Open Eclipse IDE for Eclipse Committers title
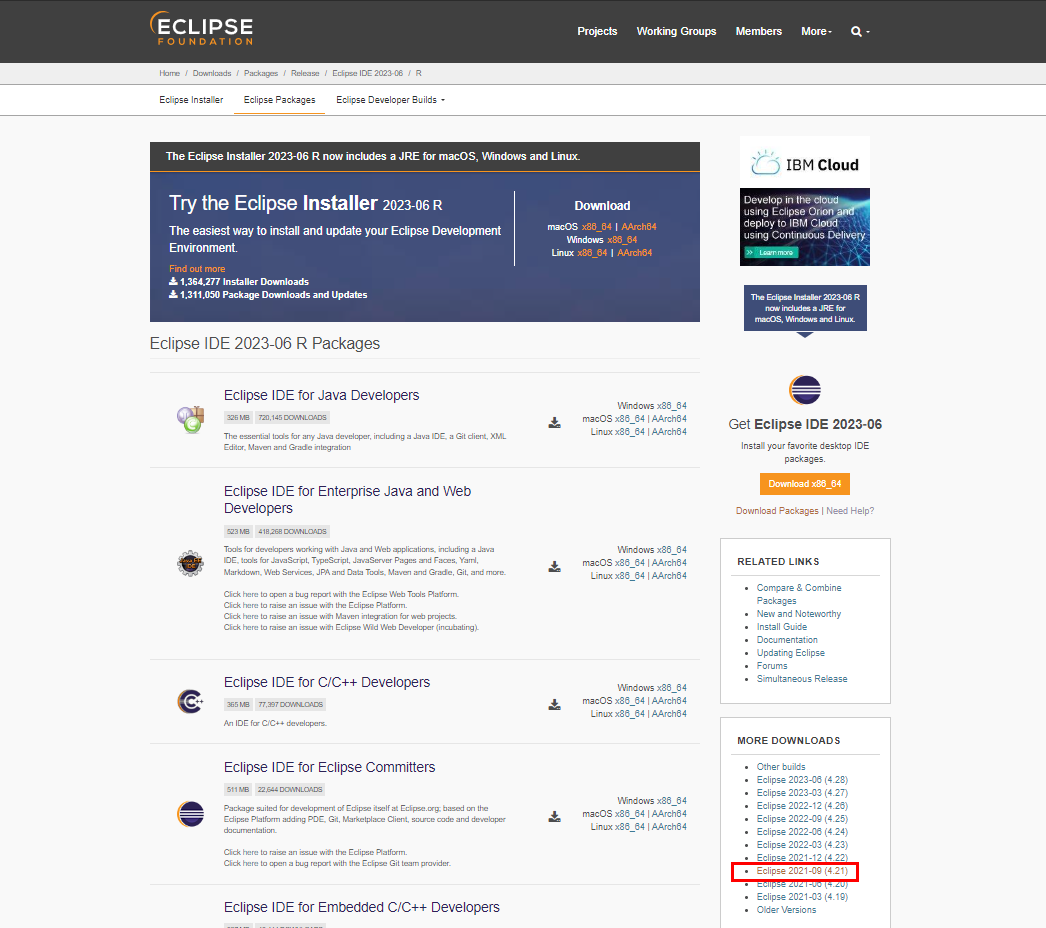The image size is (1046, 928). coord(330,767)
